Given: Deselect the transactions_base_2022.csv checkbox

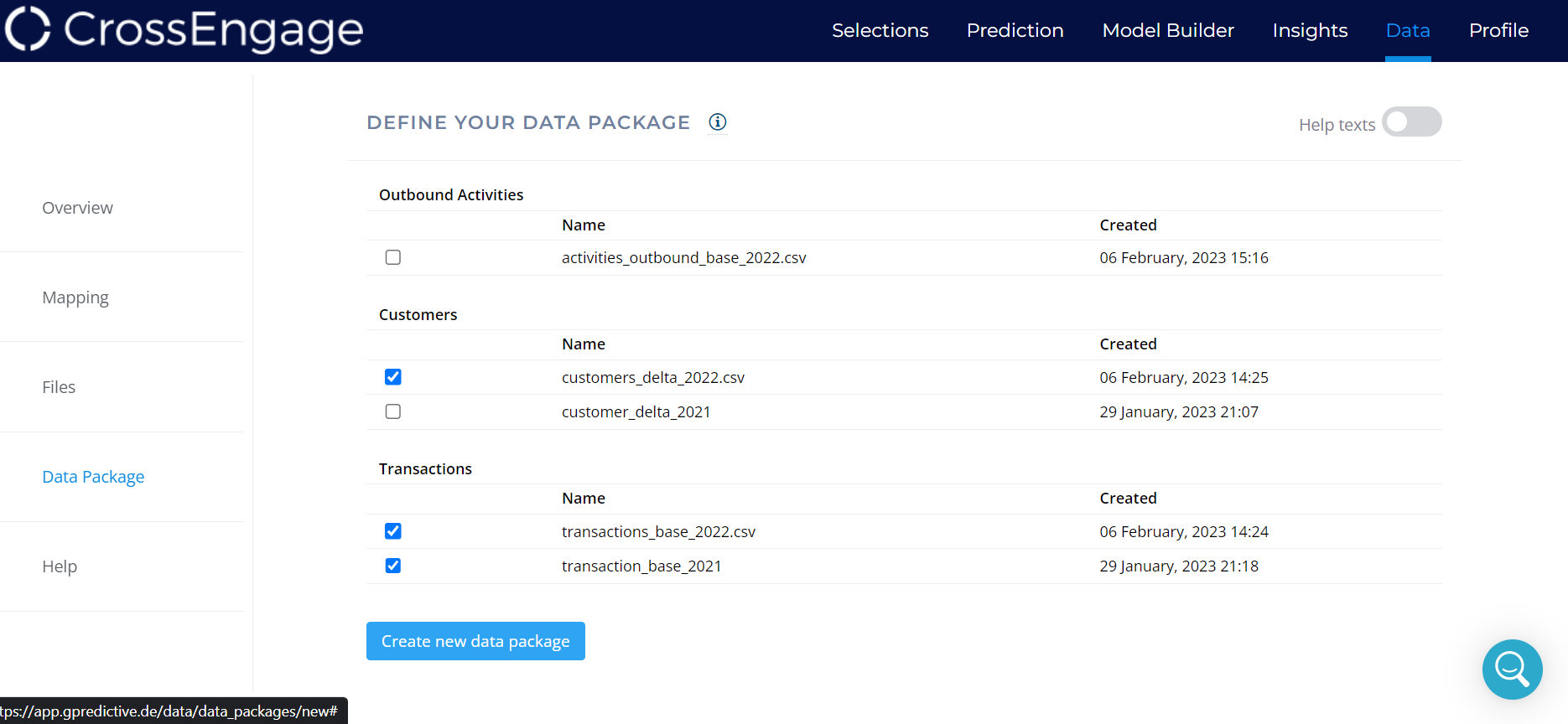Looking at the screenshot, I should [393, 531].
